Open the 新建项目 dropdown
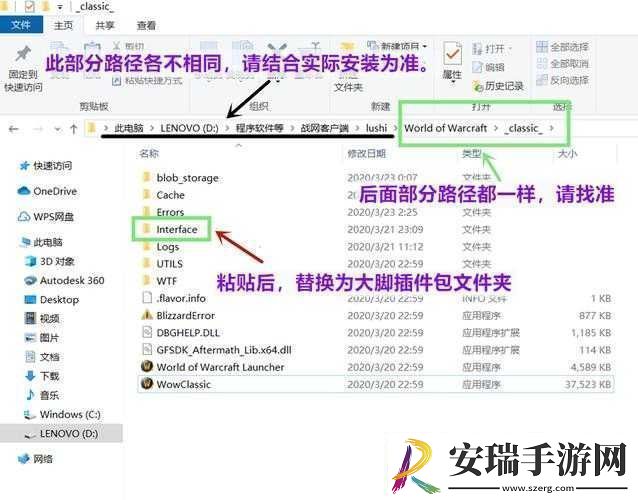Viewport: 638px width, 500px height. pos(397,46)
